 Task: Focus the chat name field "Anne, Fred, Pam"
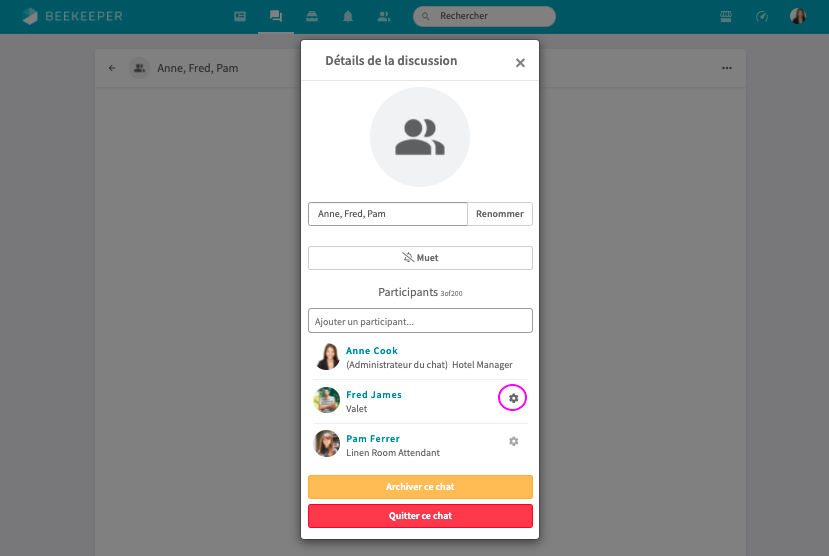[x=388, y=214]
